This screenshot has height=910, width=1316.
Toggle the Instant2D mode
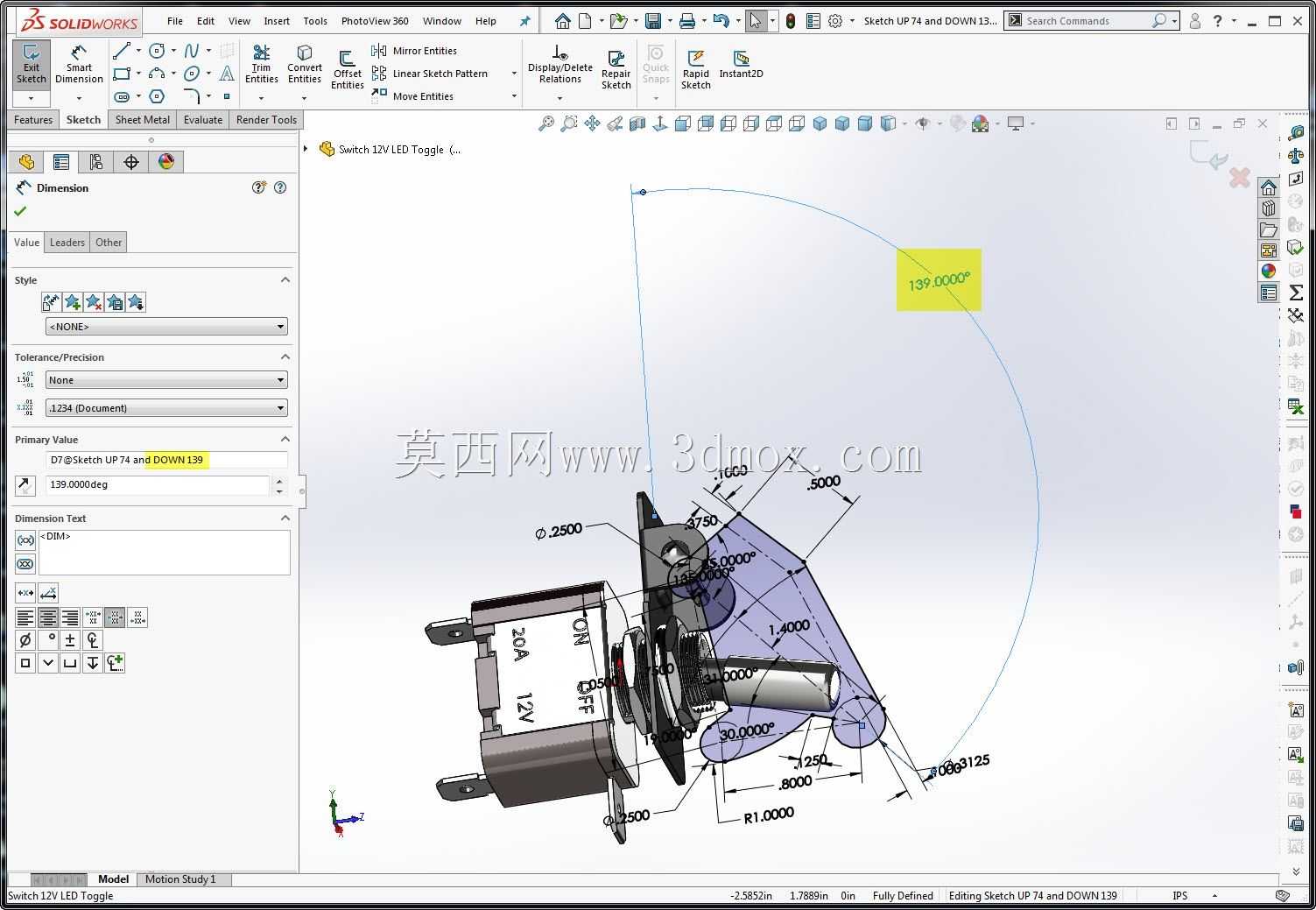click(741, 64)
